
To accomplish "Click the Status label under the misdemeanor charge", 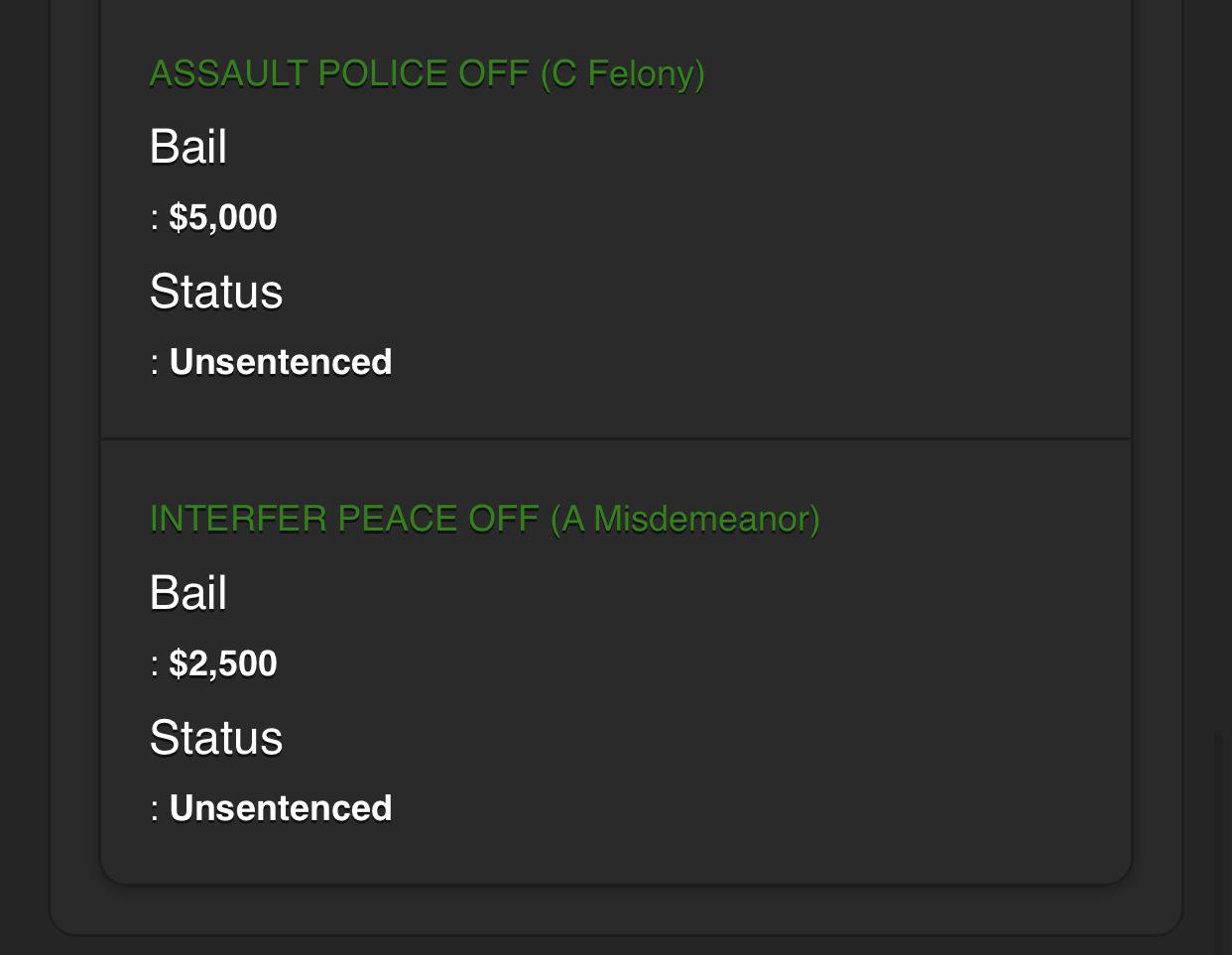I will pos(216,738).
